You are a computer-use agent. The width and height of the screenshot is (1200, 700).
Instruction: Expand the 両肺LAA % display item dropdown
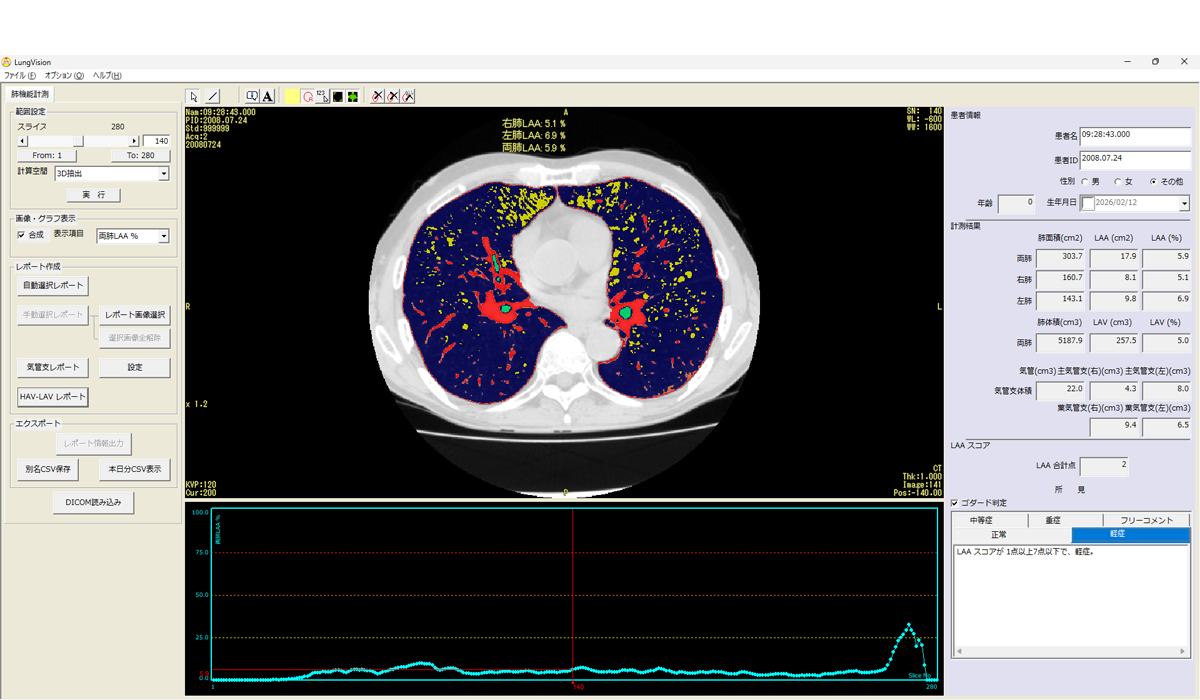[x=163, y=236]
